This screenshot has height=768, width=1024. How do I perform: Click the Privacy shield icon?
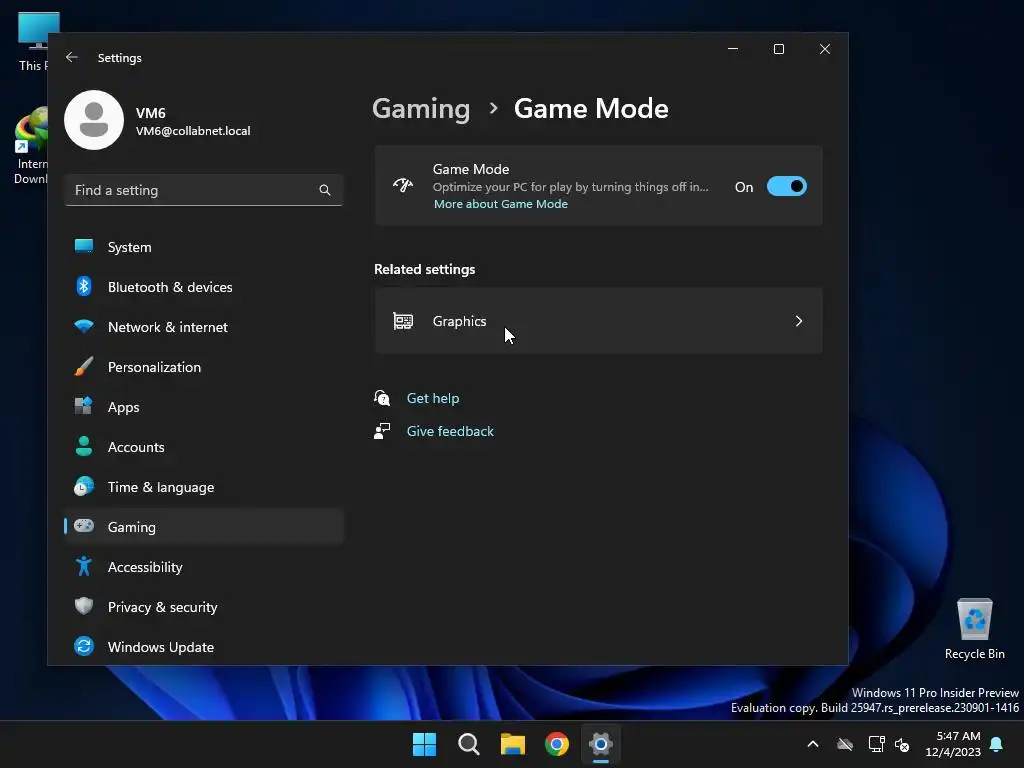click(x=84, y=606)
